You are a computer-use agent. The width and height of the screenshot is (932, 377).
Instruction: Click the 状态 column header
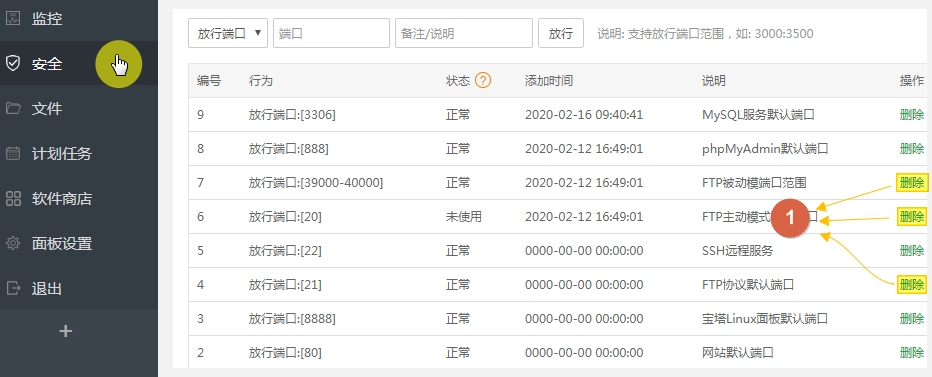tap(458, 81)
